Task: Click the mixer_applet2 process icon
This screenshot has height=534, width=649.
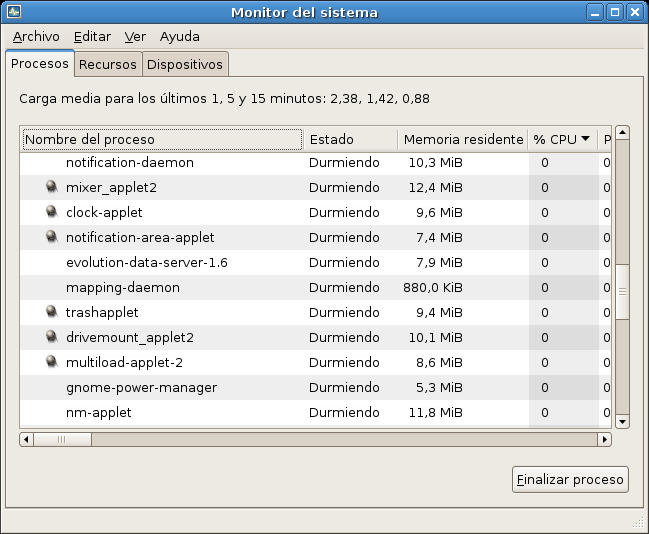Action: tap(52, 187)
